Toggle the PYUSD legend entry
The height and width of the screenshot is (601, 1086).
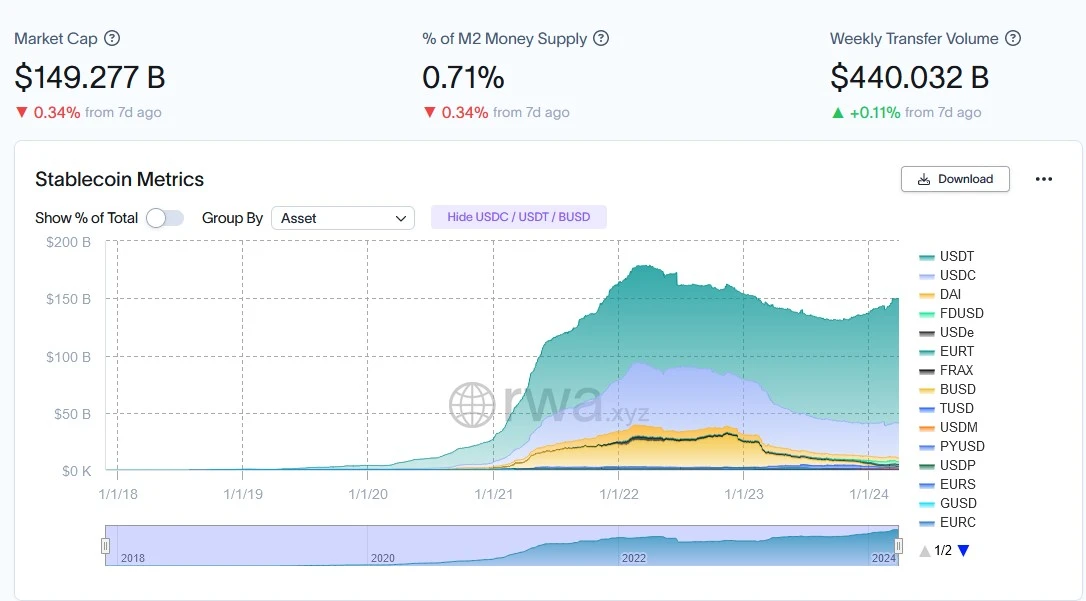[x=961, y=446]
